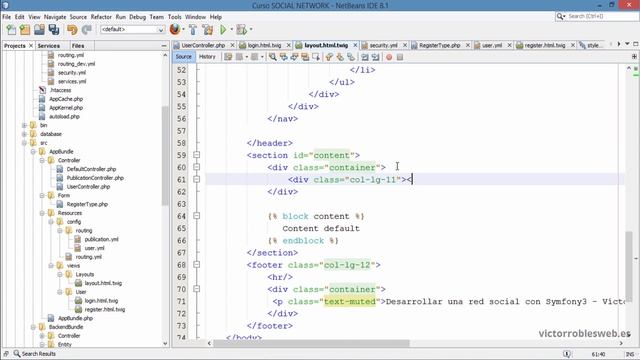Open the Debug Project dropdown arrow
The image size is (640, 360).
251,29
